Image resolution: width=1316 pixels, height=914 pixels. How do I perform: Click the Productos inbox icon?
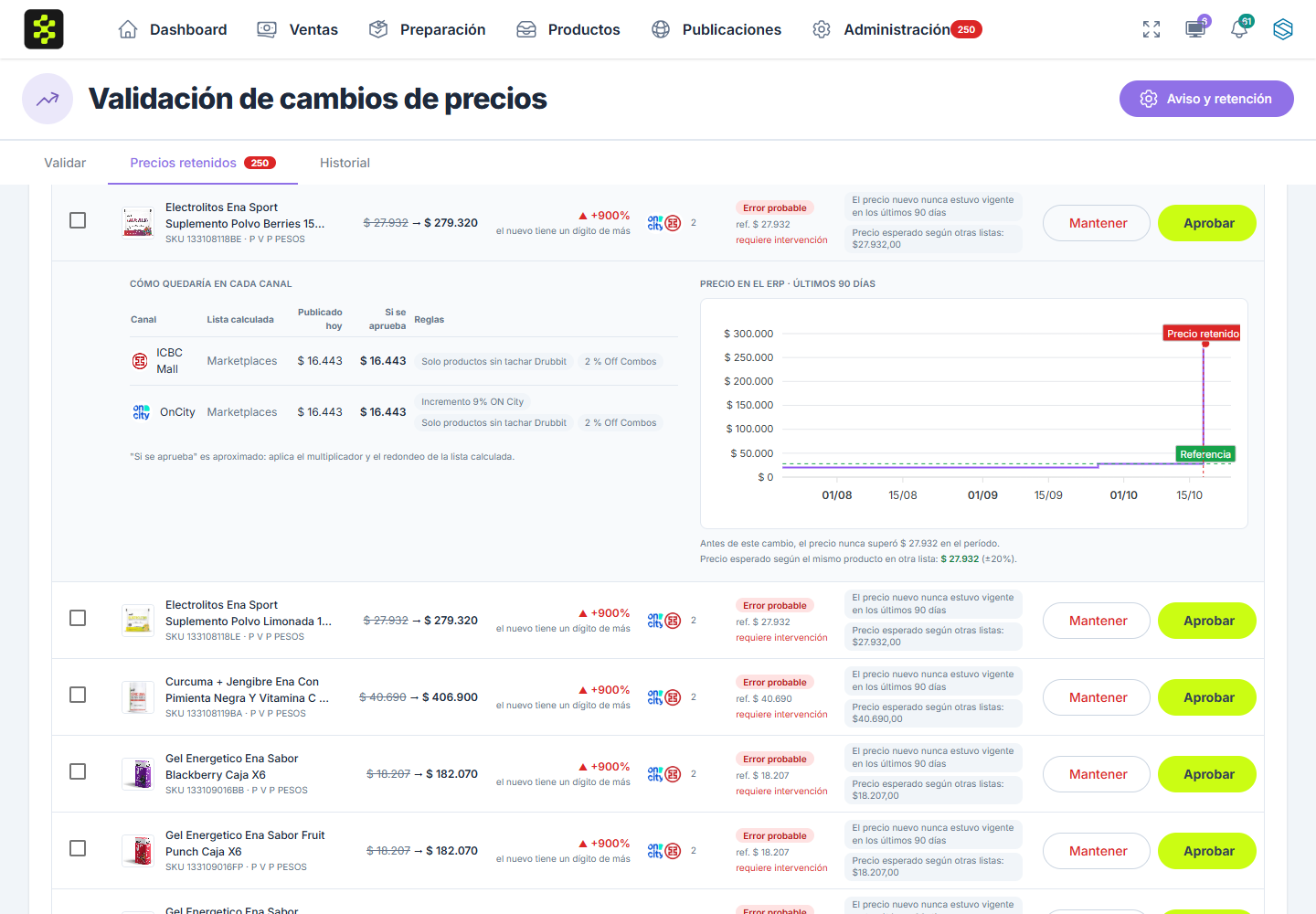[x=526, y=29]
